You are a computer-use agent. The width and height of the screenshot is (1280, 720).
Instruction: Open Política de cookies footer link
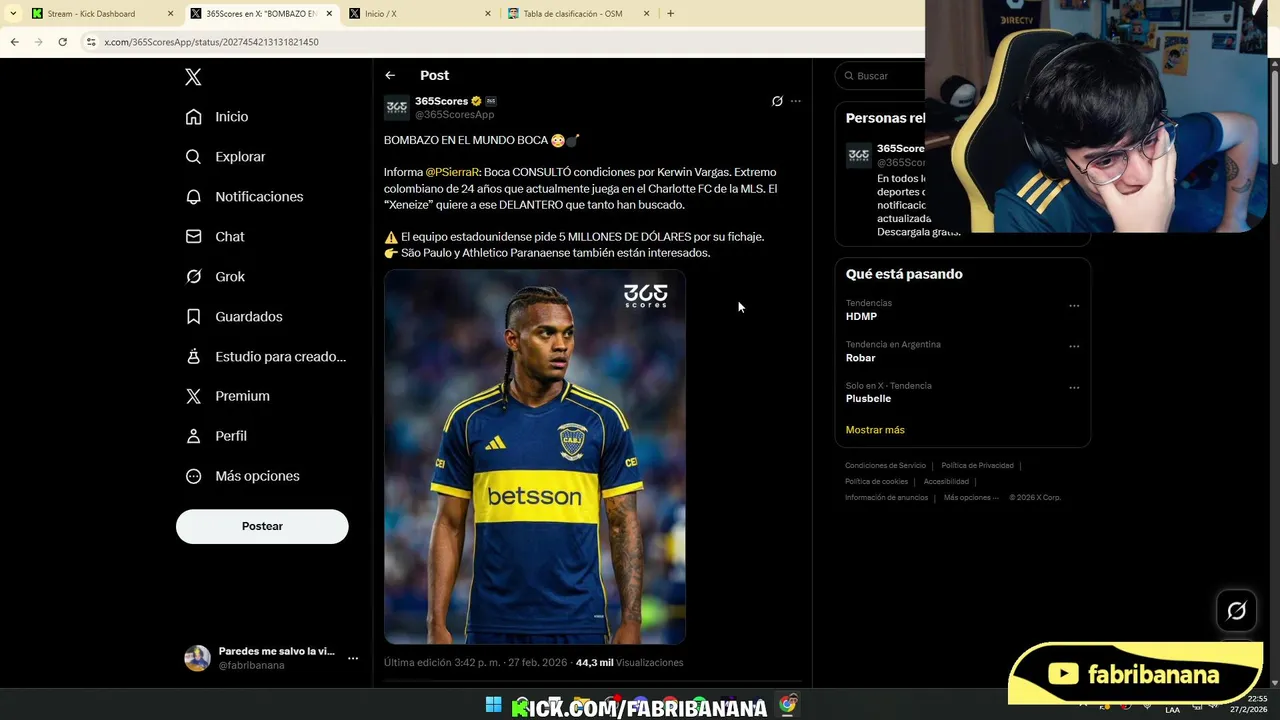tap(876, 482)
